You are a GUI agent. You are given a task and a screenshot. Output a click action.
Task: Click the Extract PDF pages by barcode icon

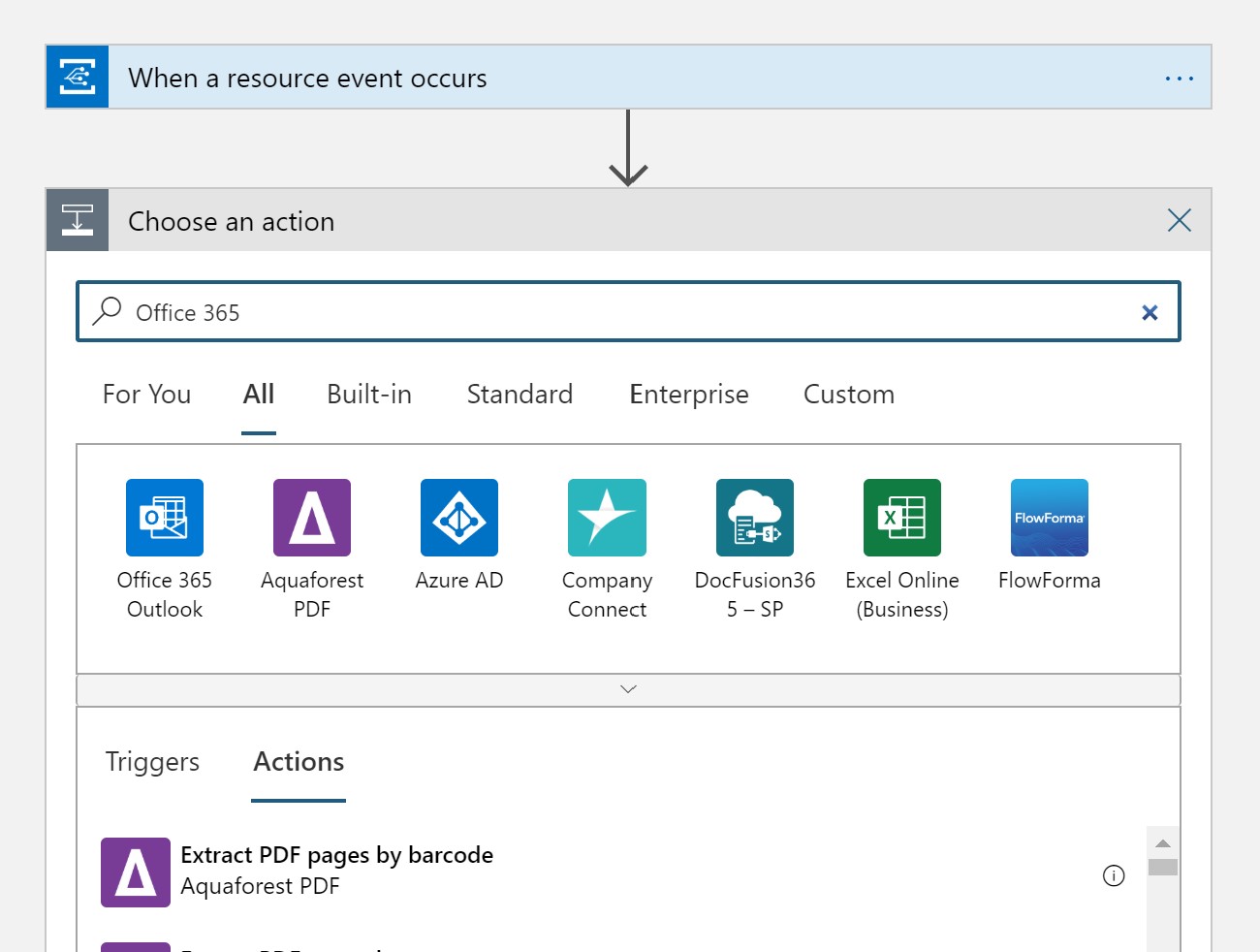pyautogui.click(x=136, y=873)
